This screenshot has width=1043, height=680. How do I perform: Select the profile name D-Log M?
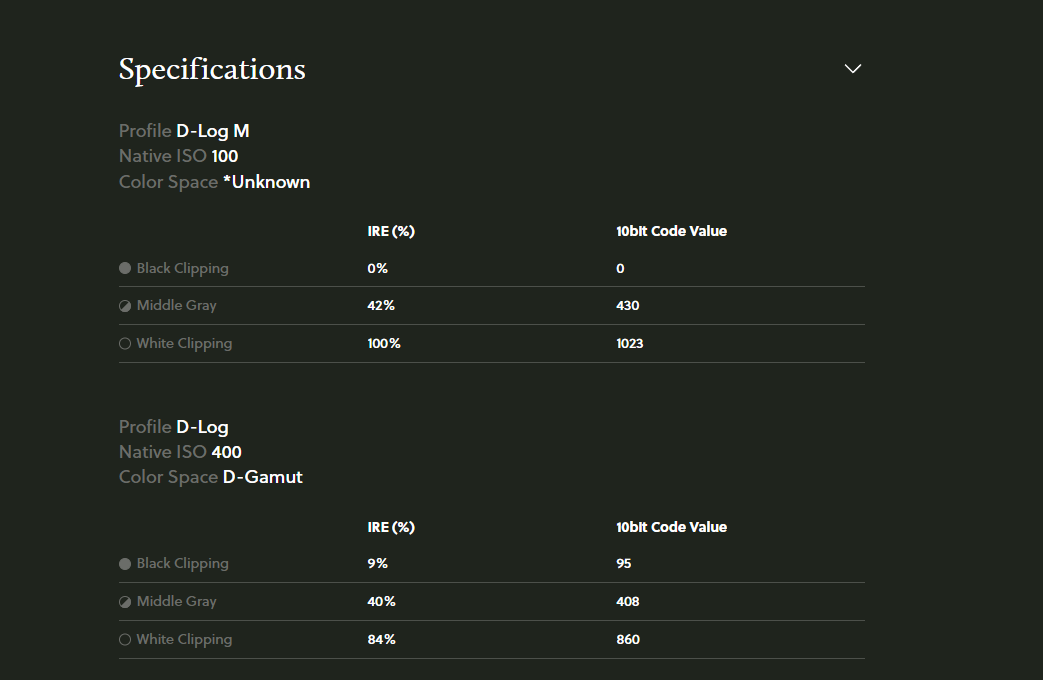click(213, 131)
